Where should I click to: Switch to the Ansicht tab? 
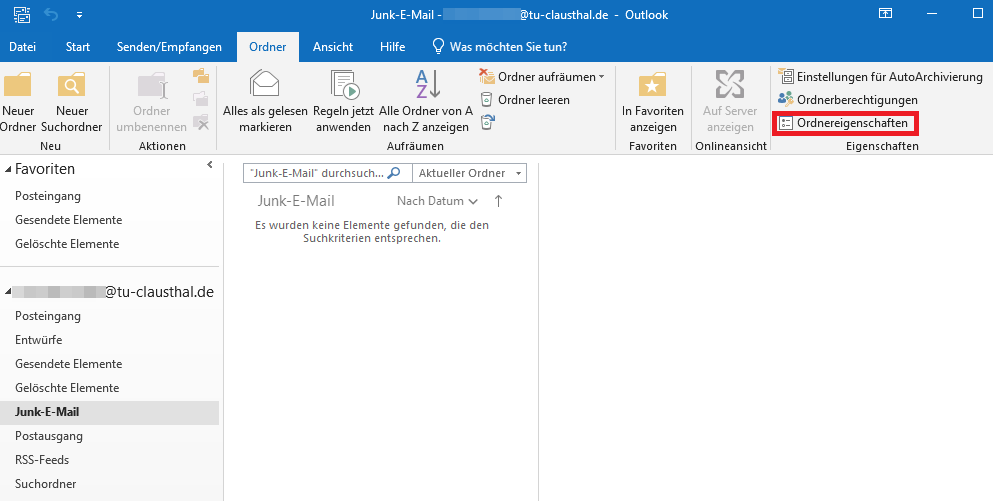pos(333,46)
